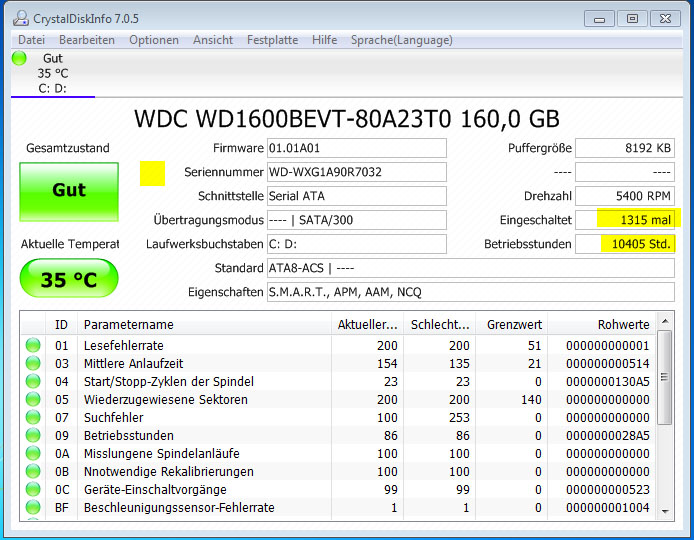Click the Grenzwert column header
The image size is (694, 540).
coord(512,324)
